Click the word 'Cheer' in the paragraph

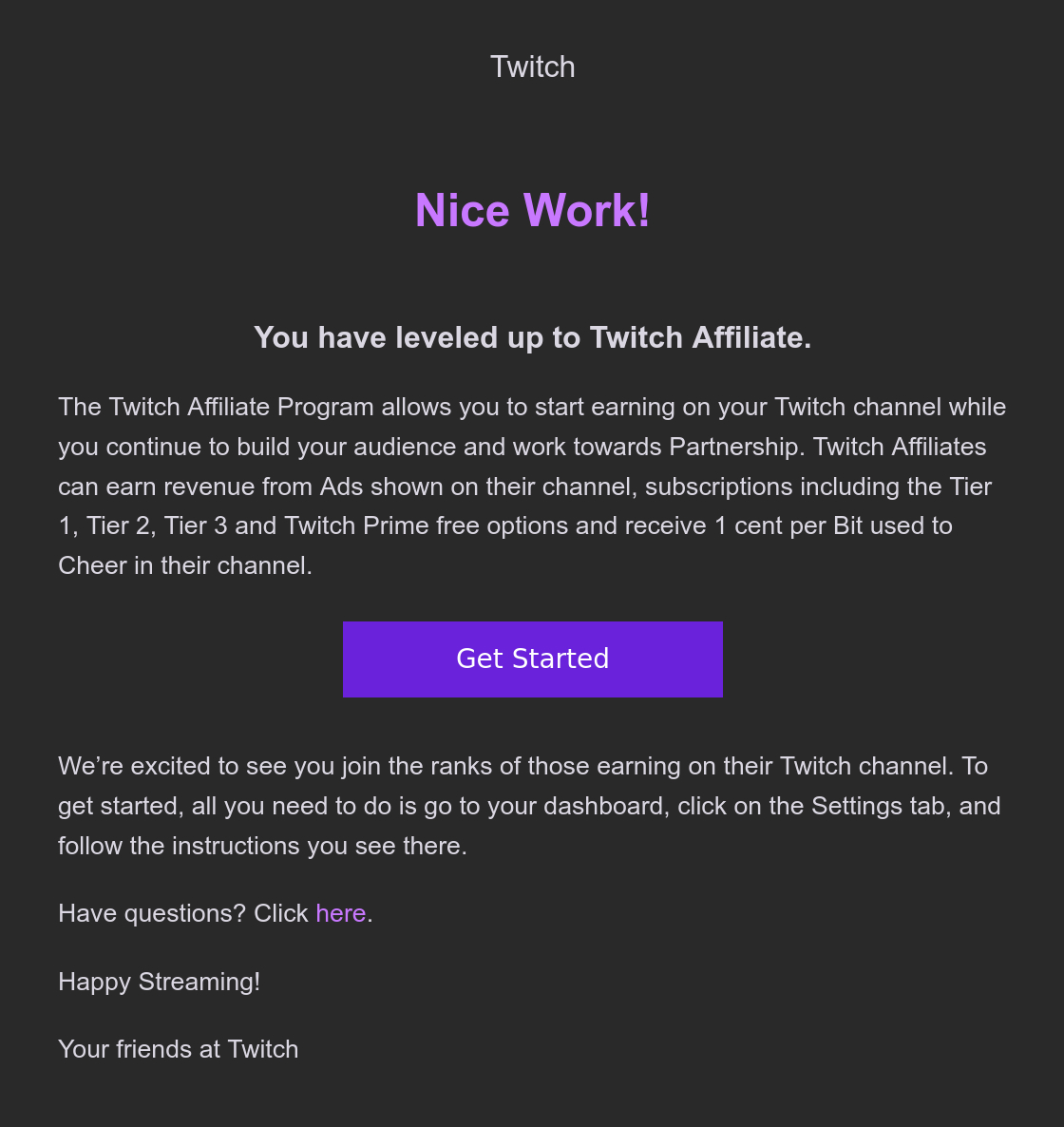(89, 565)
